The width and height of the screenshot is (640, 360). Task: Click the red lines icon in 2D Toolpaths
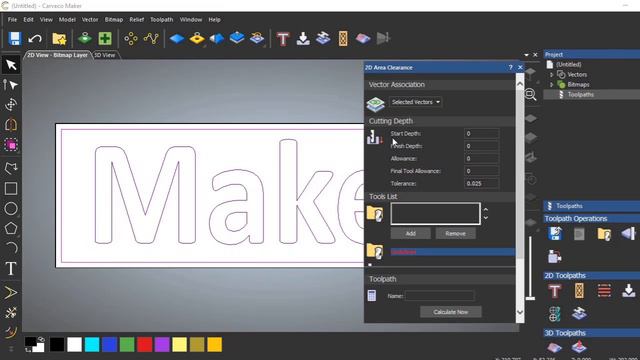pyautogui.click(x=604, y=291)
